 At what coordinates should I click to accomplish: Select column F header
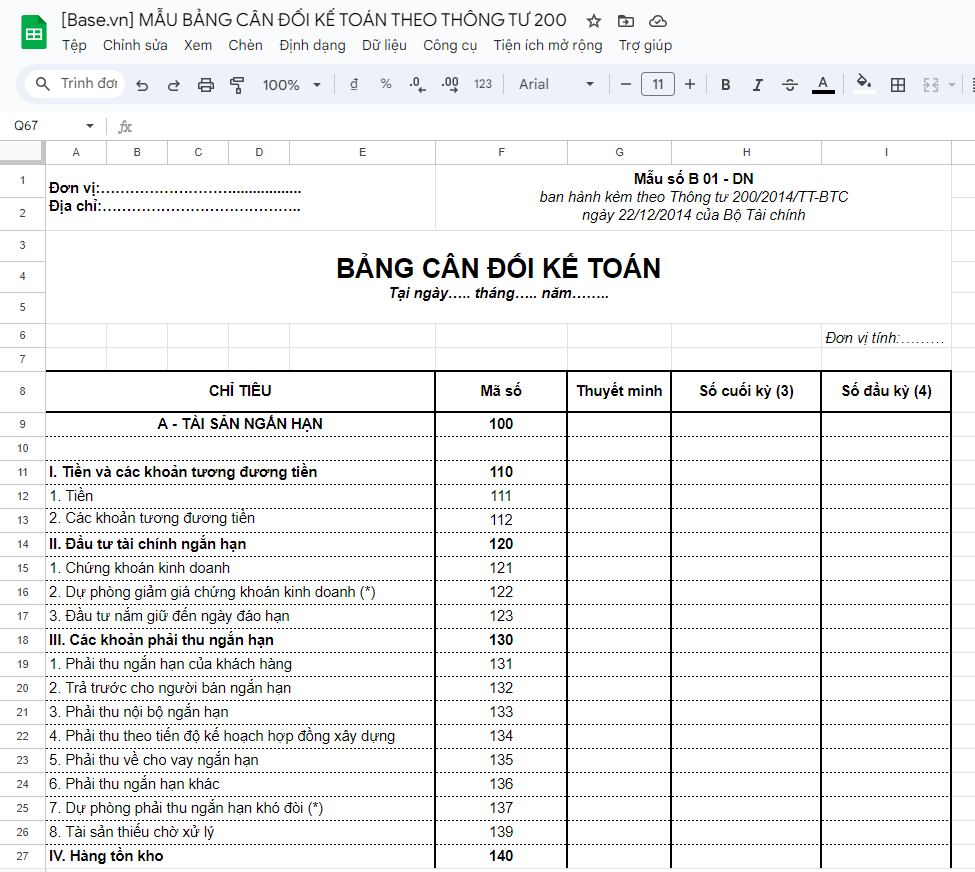tap(501, 152)
